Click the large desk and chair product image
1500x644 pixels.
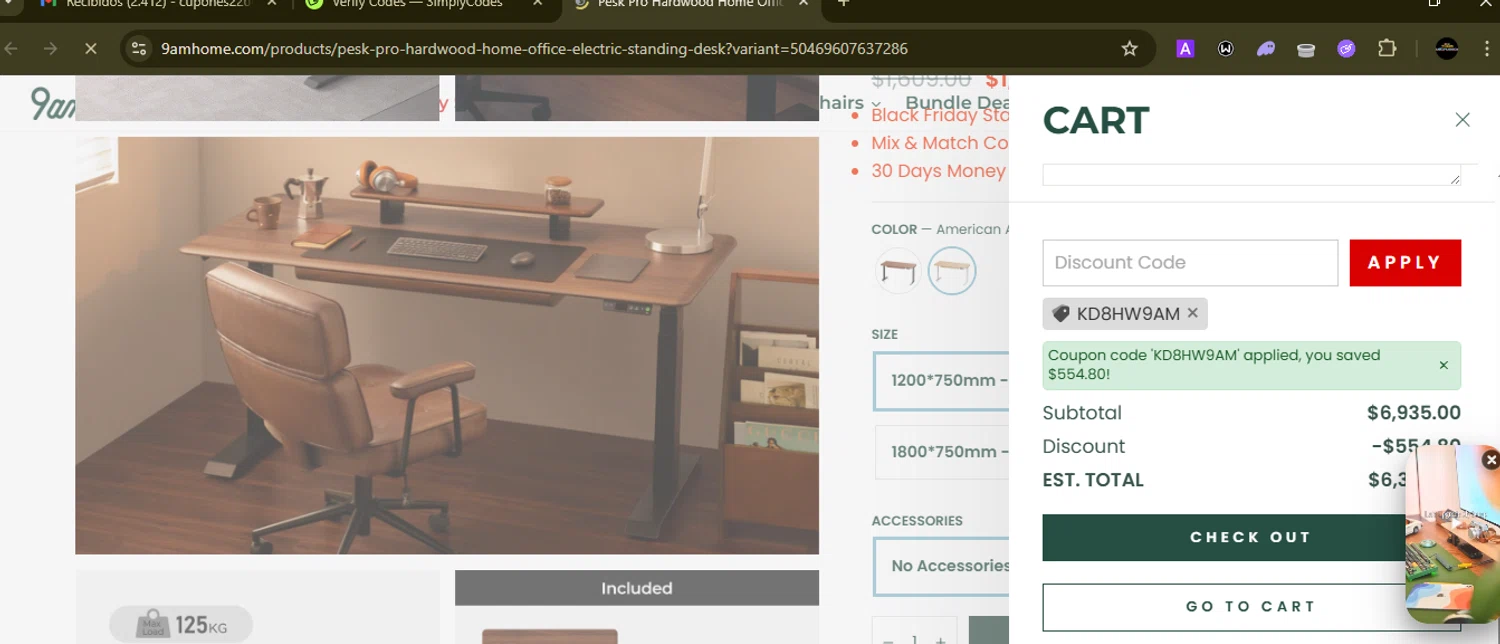click(447, 345)
